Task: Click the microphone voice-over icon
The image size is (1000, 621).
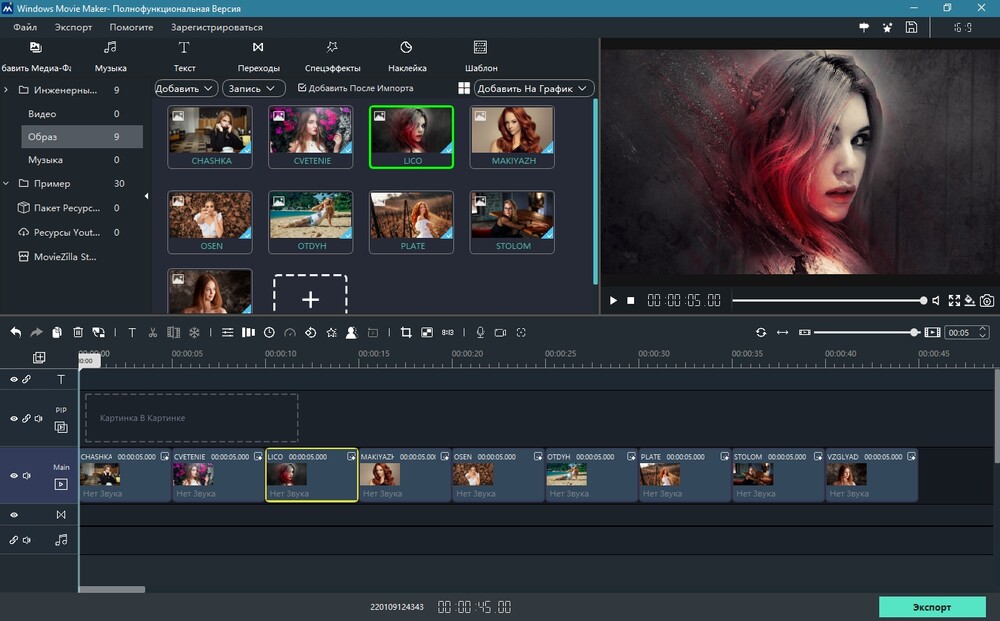Action: coord(480,332)
